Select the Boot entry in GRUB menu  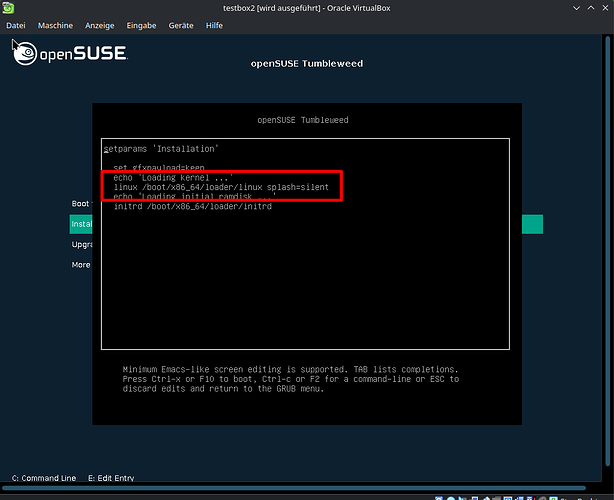(80, 204)
